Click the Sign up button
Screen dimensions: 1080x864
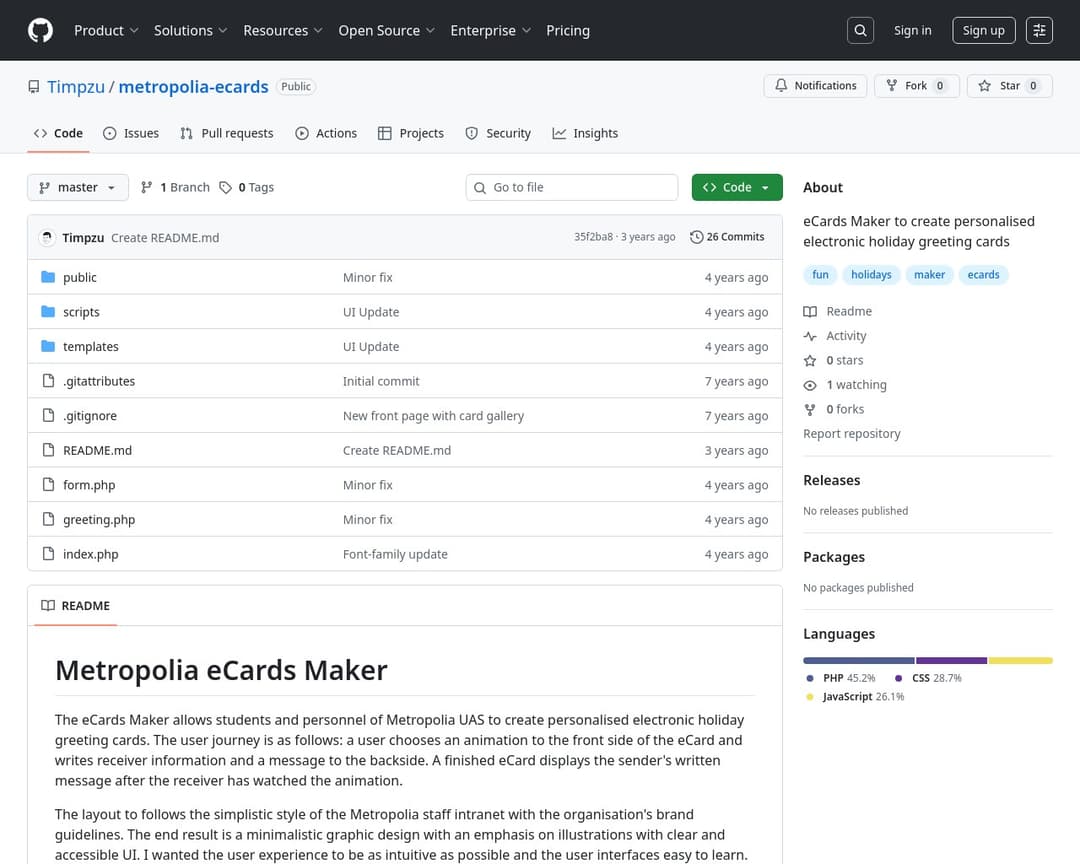pyautogui.click(x=983, y=30)
